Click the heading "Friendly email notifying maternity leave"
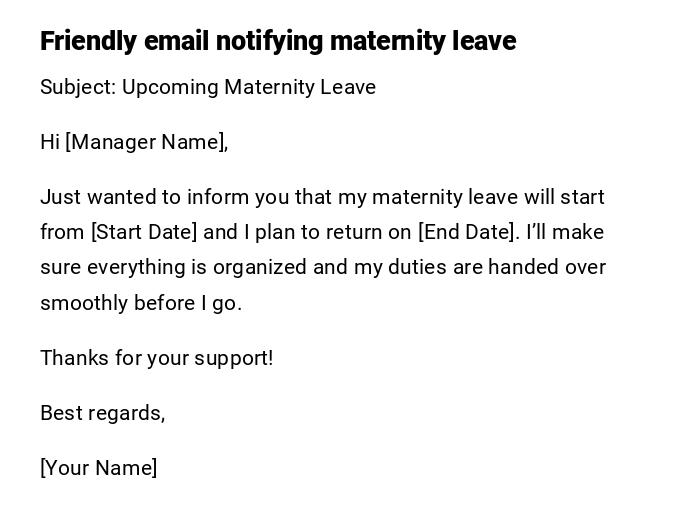700x530 pixels. 278,41
